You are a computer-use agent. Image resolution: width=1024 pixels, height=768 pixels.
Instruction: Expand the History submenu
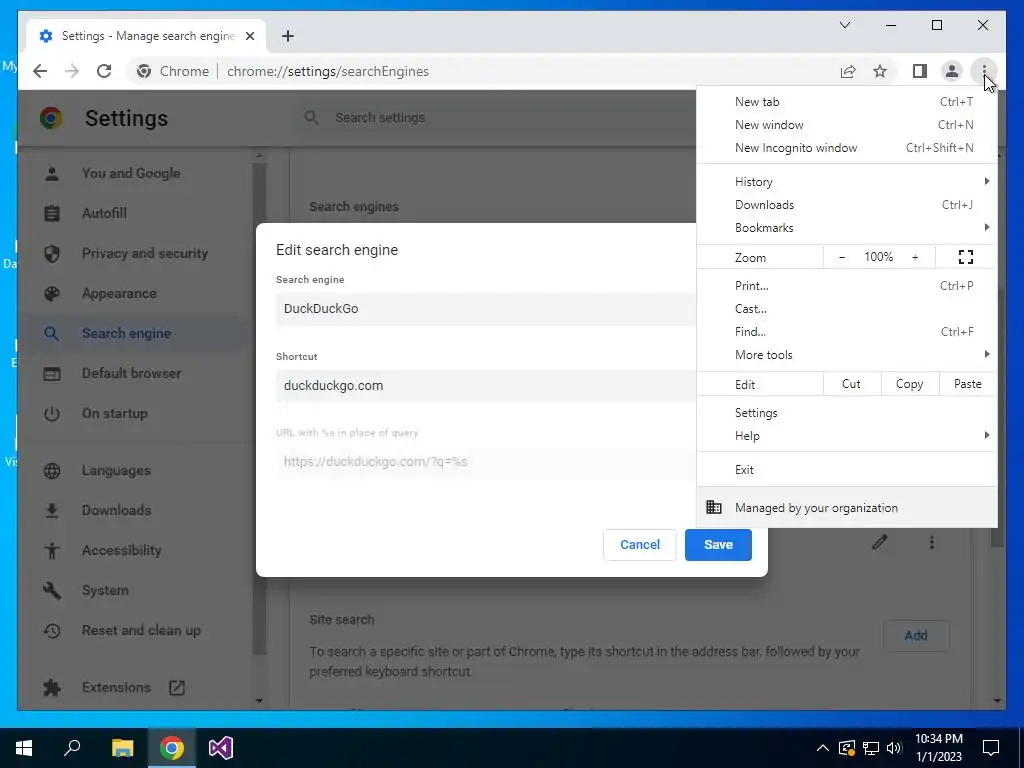pos(847,182)
